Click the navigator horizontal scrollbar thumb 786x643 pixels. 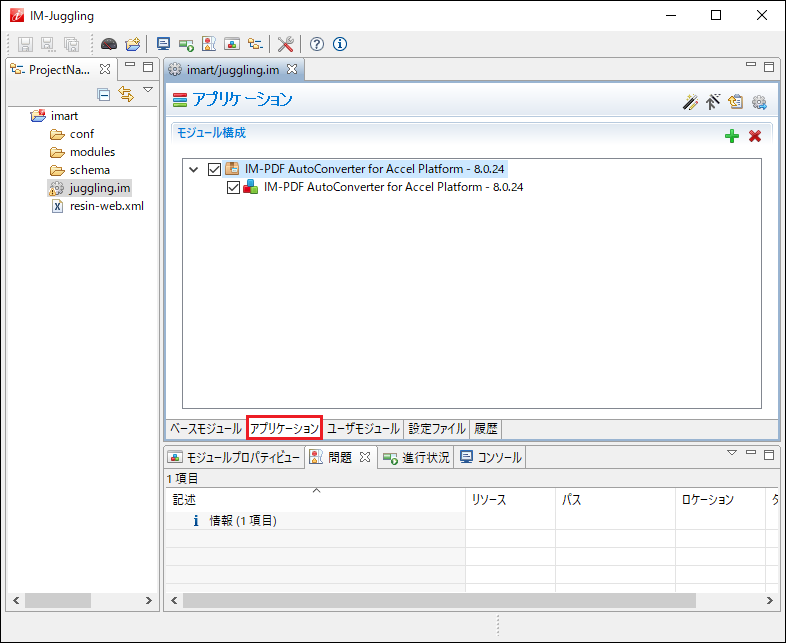[x=58, y=600]
